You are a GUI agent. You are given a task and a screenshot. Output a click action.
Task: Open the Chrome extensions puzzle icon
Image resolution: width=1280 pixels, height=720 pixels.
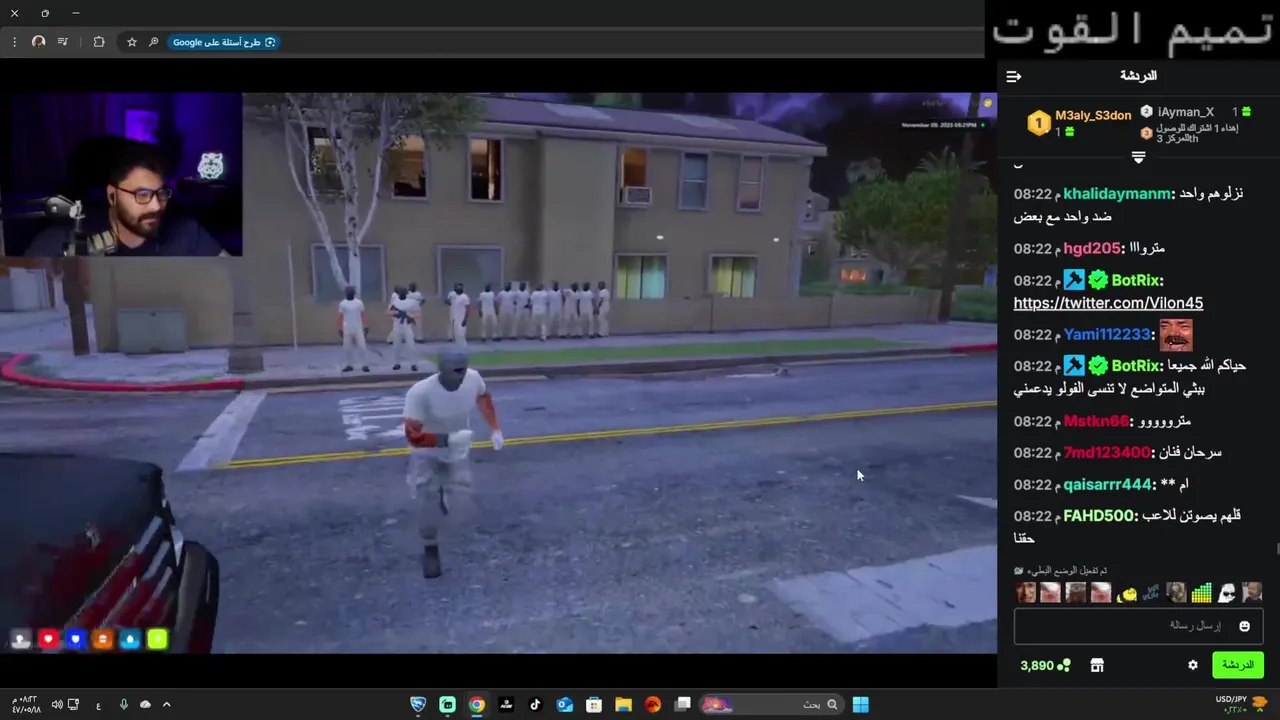click(x=99, y=42)
